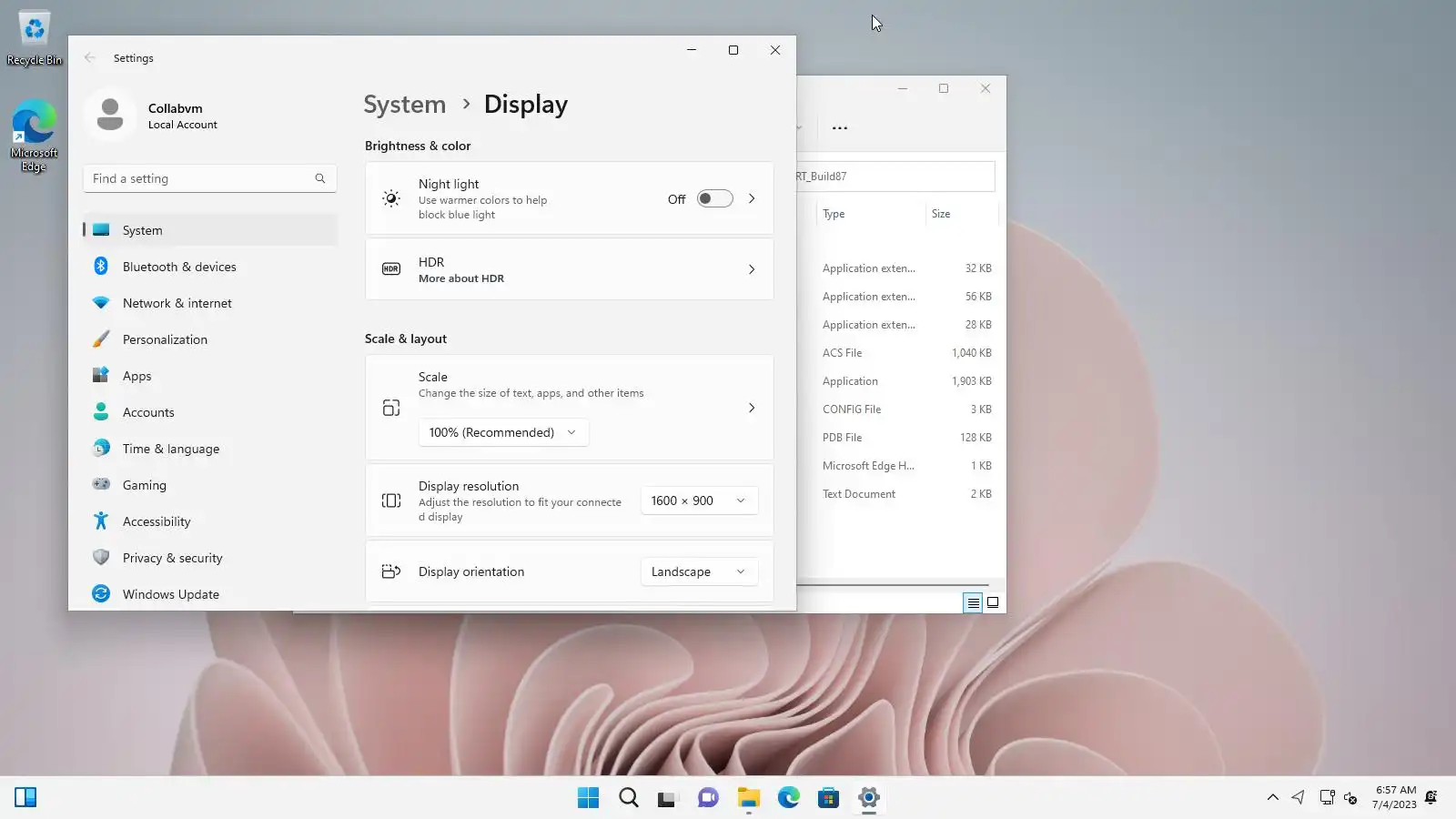Open the Recycle Bin desktop icon
Viewport: 1456px width, 819px height.
35,38
